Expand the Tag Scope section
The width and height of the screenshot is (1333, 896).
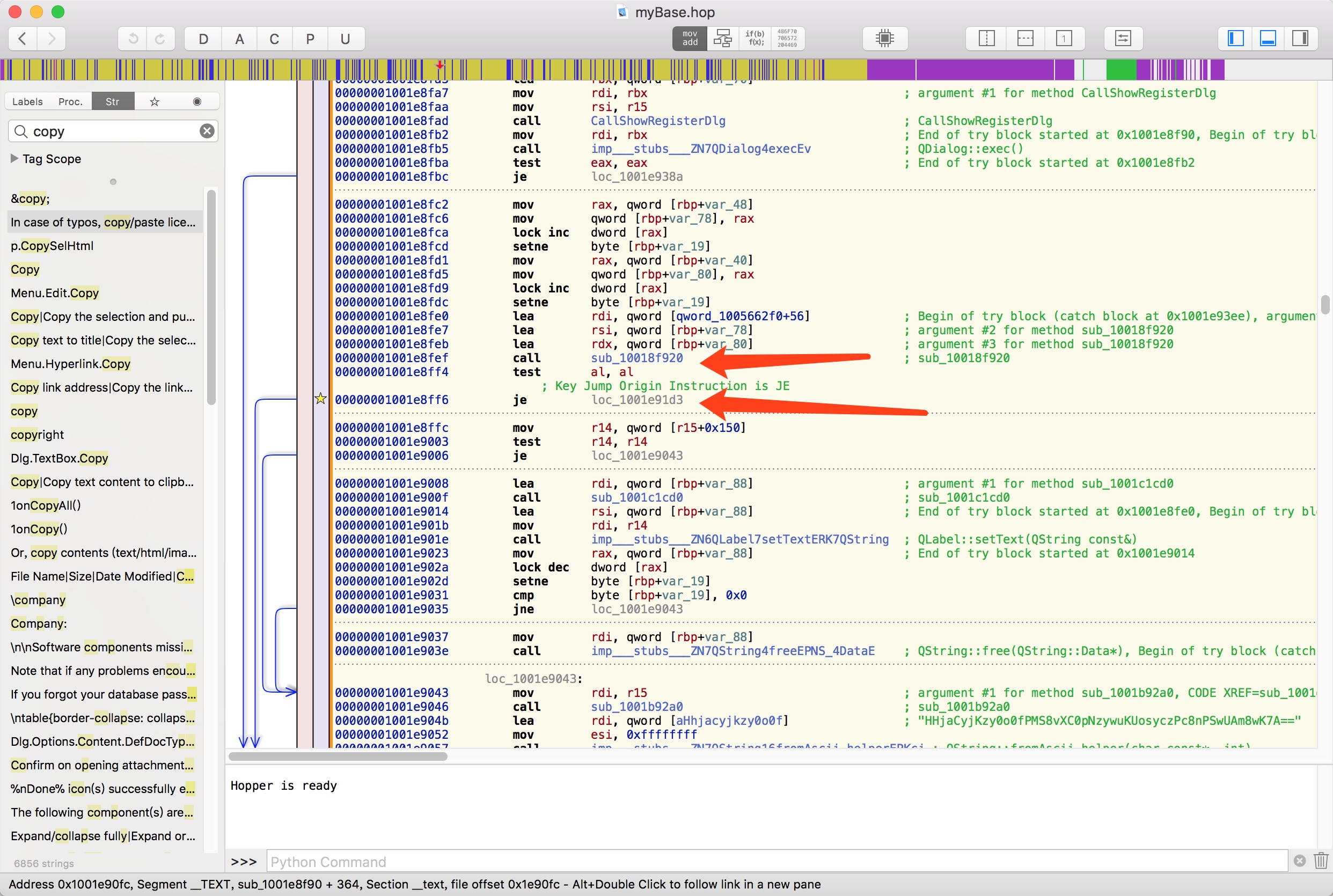[15, 159]
